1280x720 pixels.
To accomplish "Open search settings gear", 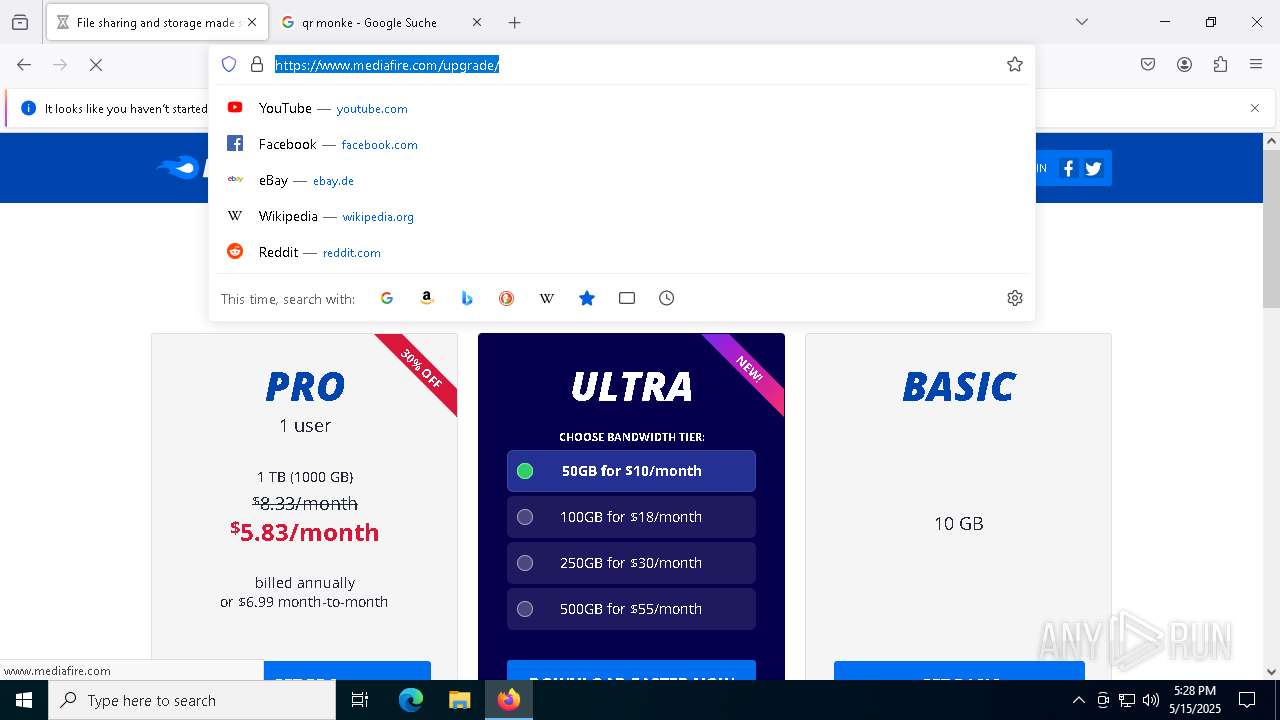I will pos(1015,298).
